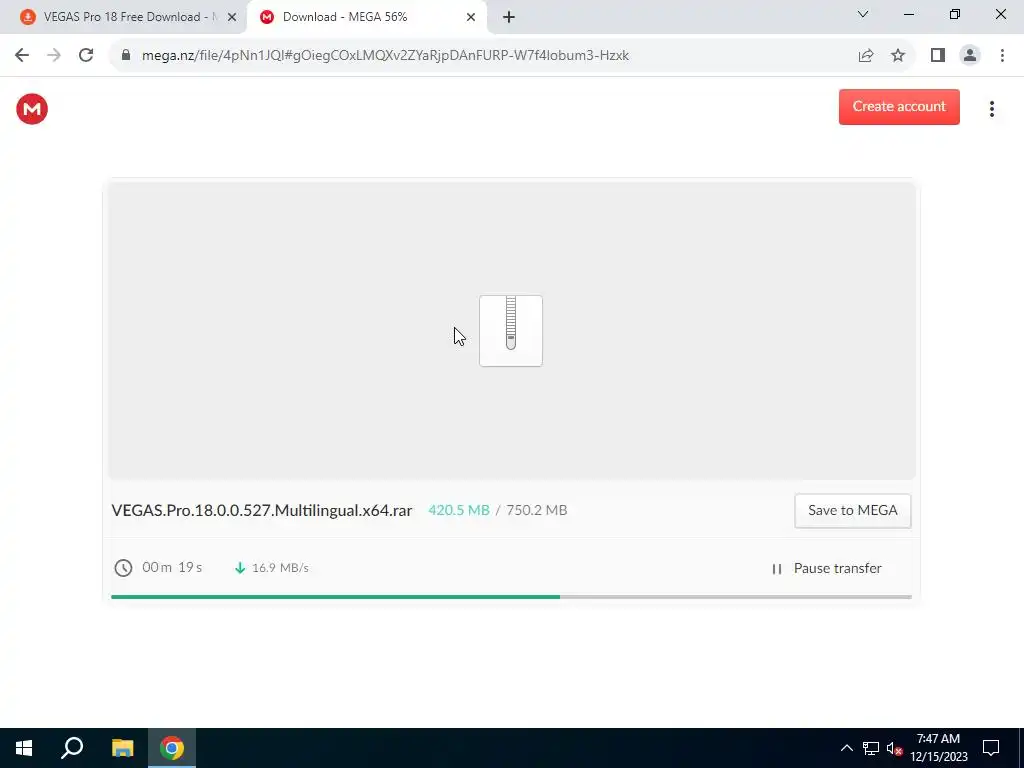The height and width of the screenshot is (768, 1024).
Task: Click downloaded amount 420.5 MB
Action: click(458, 510)
